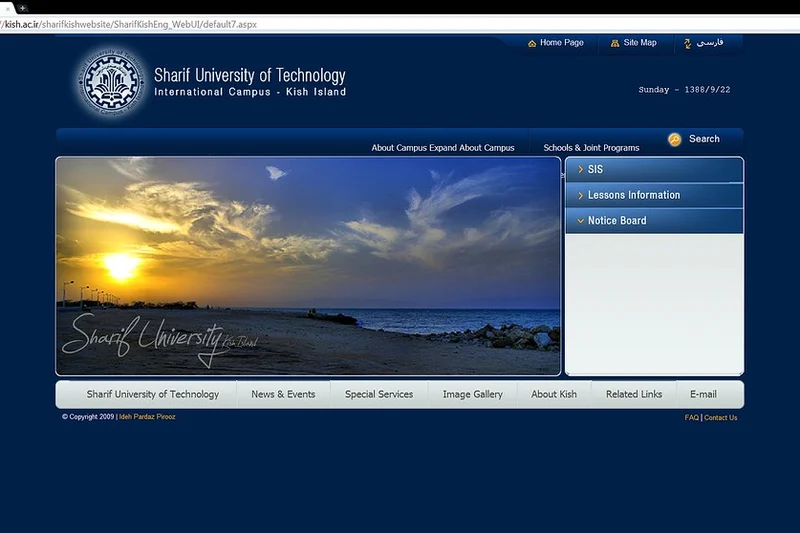Screen dimensions: 800x533
Task: Go to Special Services
Action: (379, 394)
